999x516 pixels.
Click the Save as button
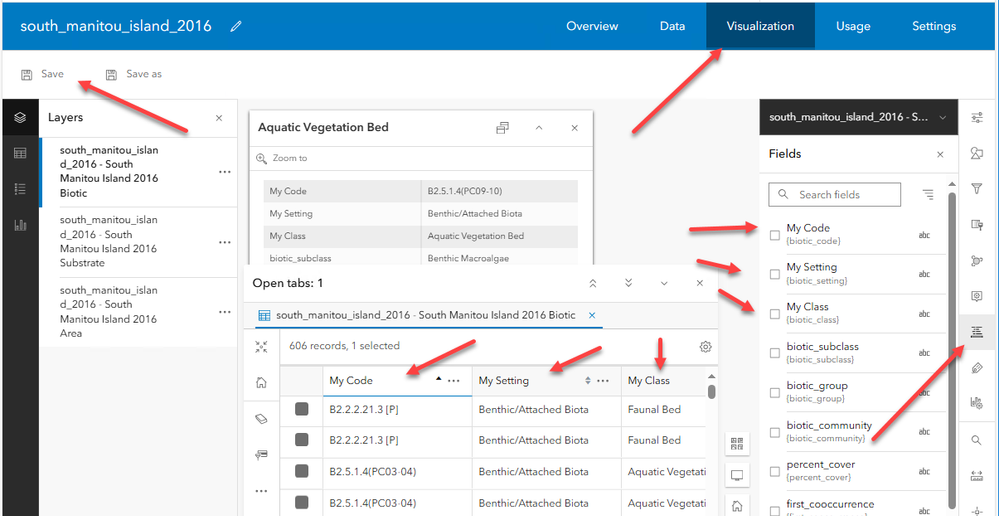coord(134,74)
